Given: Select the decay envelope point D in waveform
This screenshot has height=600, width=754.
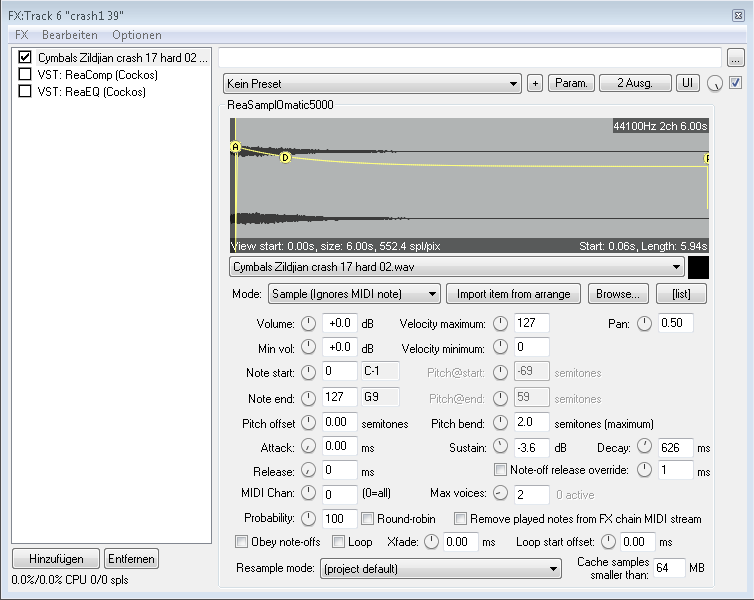Looking at the screenshot, I should click(x=285, y=157).
